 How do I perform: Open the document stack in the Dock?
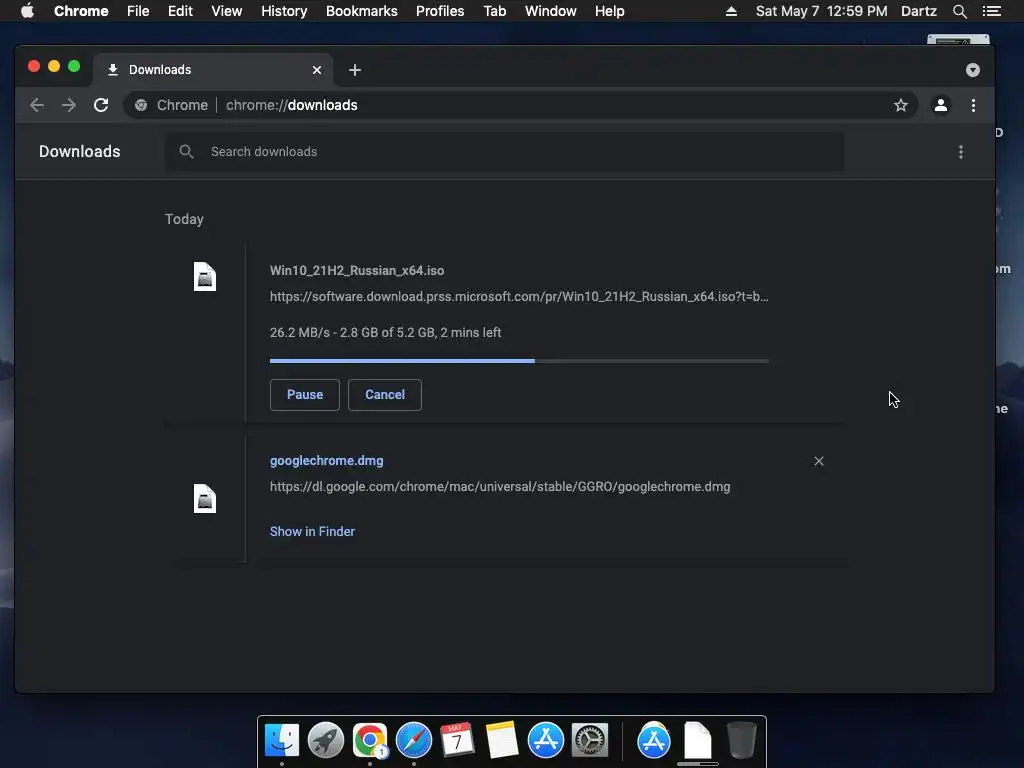tap(697, 740)
